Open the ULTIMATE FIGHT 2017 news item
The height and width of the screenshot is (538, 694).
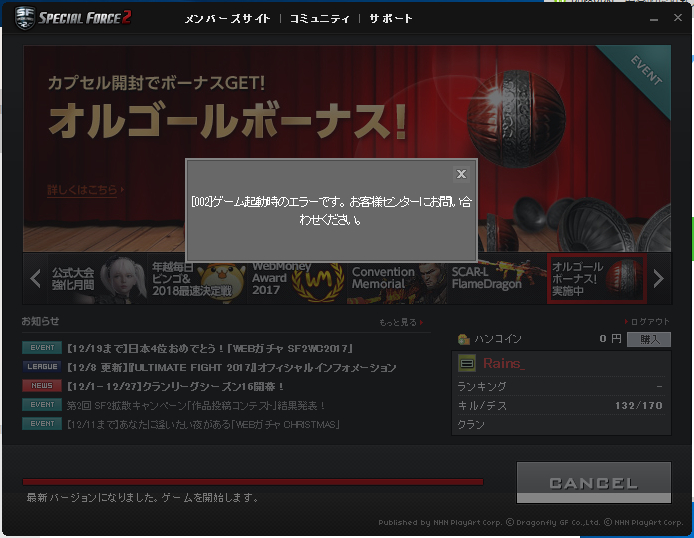click(x=231, y=367)
